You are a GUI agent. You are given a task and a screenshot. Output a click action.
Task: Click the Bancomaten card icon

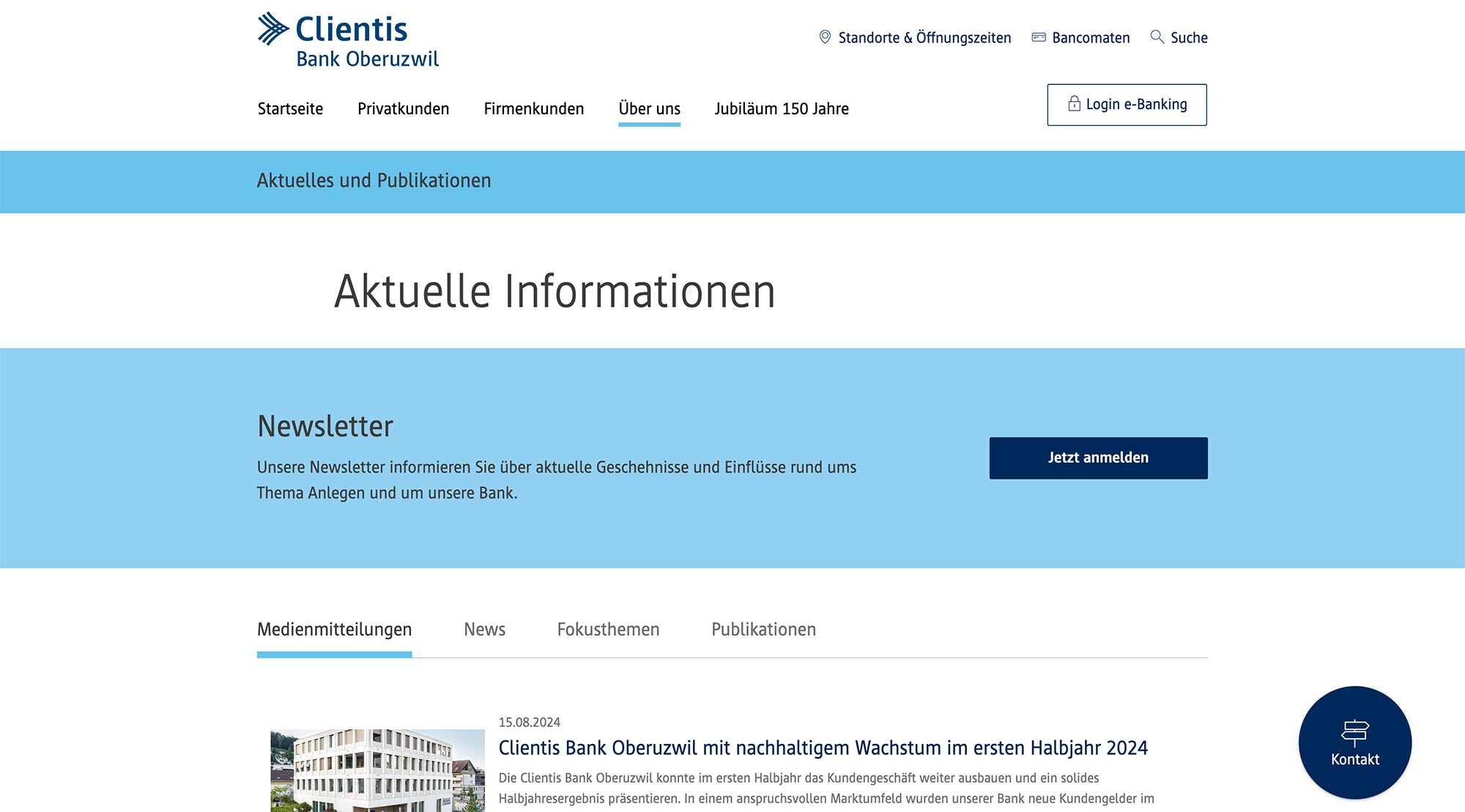click(x=1039, y=37)
